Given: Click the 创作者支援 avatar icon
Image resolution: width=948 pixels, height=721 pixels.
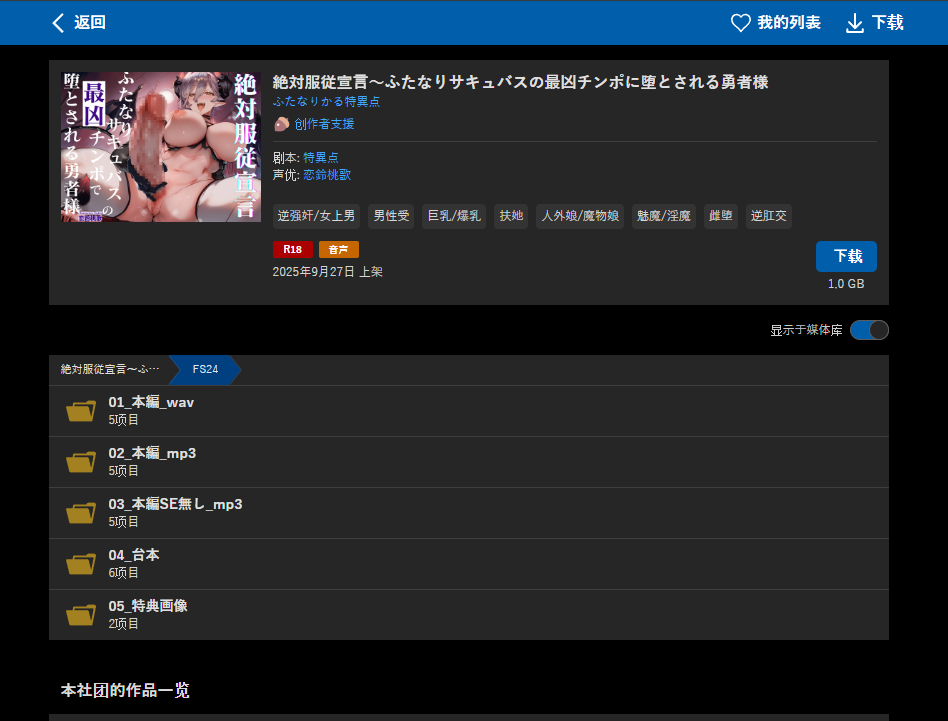Looking at the screenshot, I should point(281,124).
